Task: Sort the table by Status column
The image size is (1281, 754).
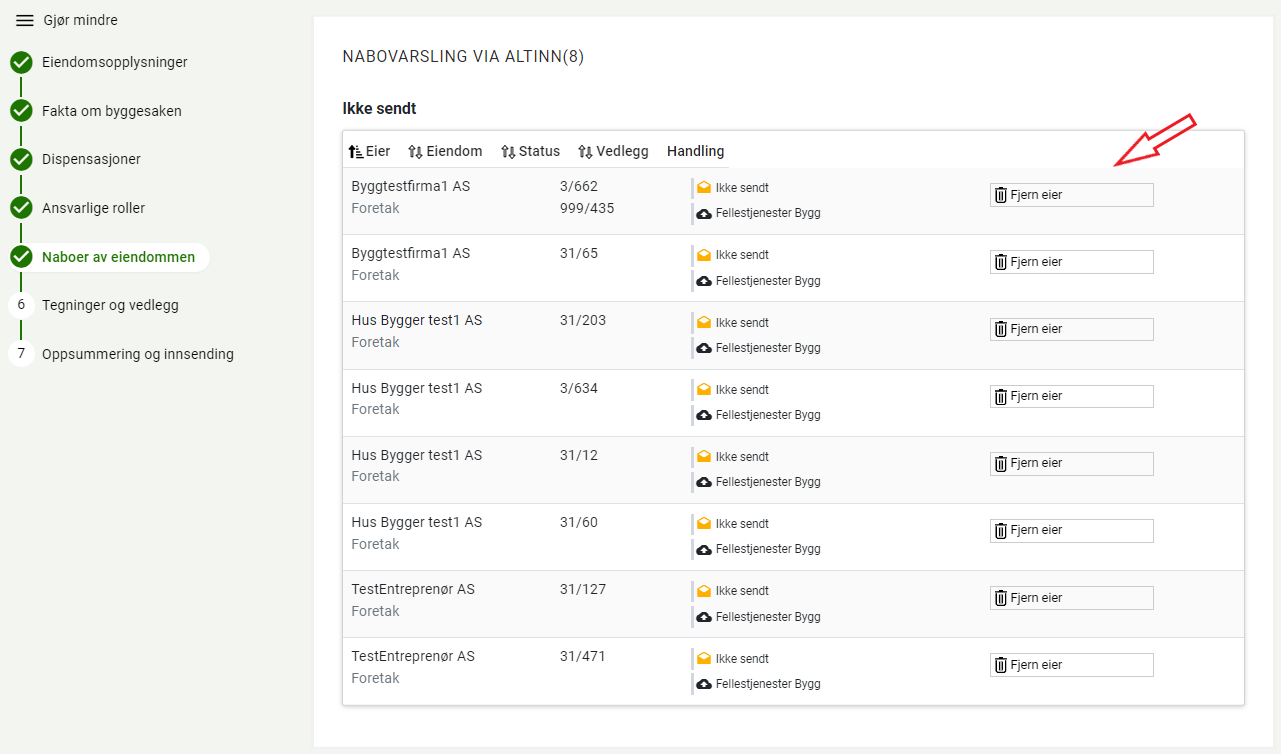Action: pos(530,152)
